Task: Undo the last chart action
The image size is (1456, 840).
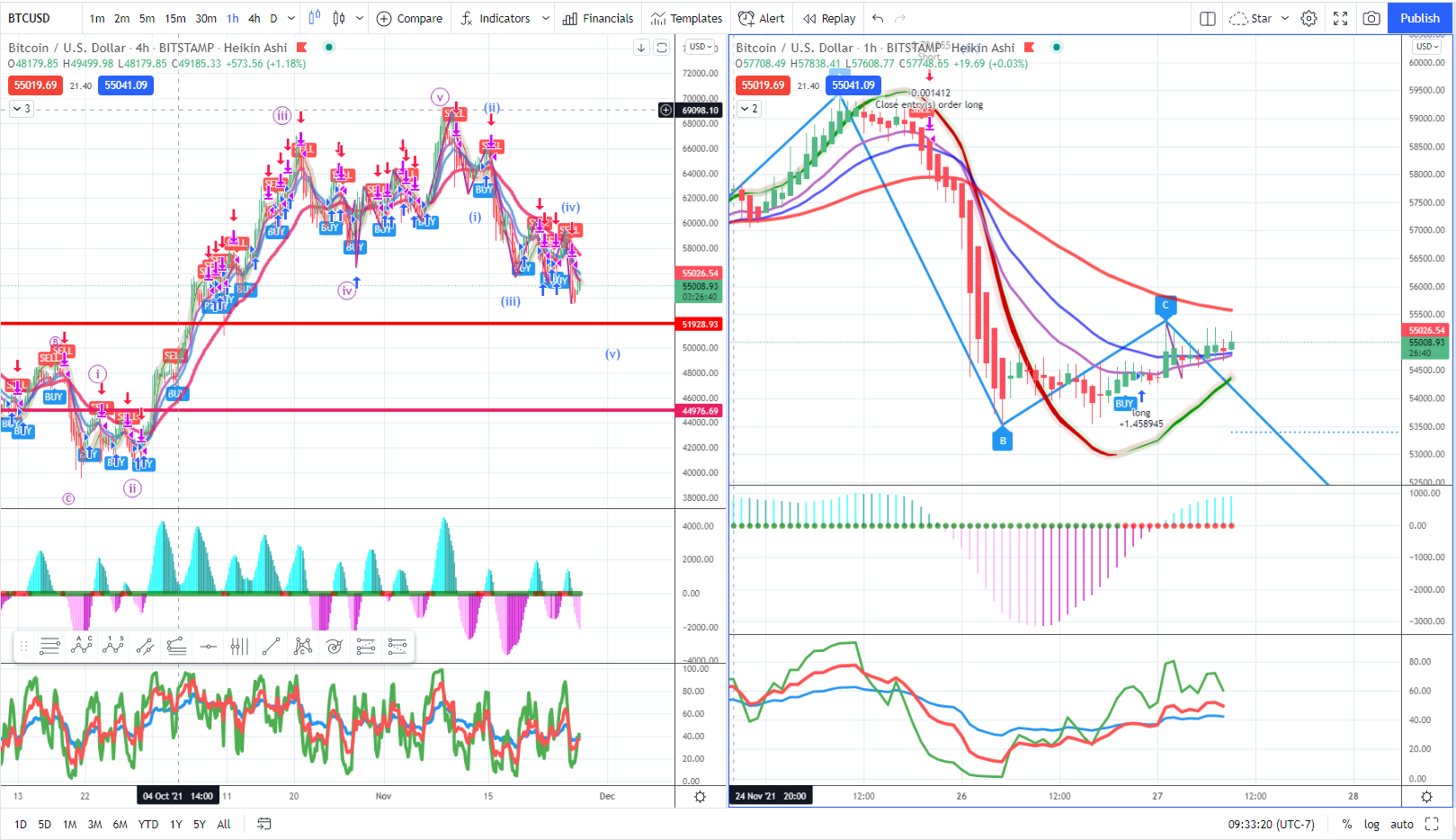Action: coord(878,18)
